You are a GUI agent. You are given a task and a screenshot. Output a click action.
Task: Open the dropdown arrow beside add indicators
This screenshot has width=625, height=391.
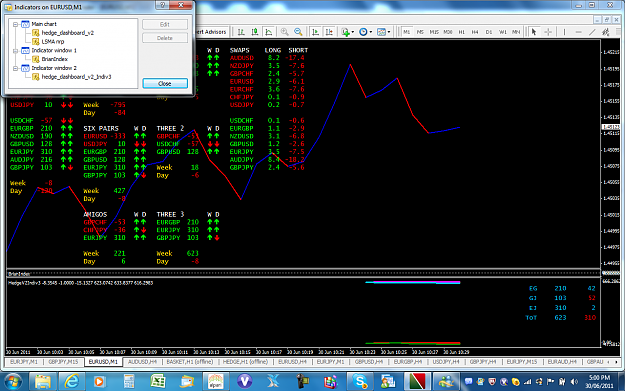click(x=353, y=32)
